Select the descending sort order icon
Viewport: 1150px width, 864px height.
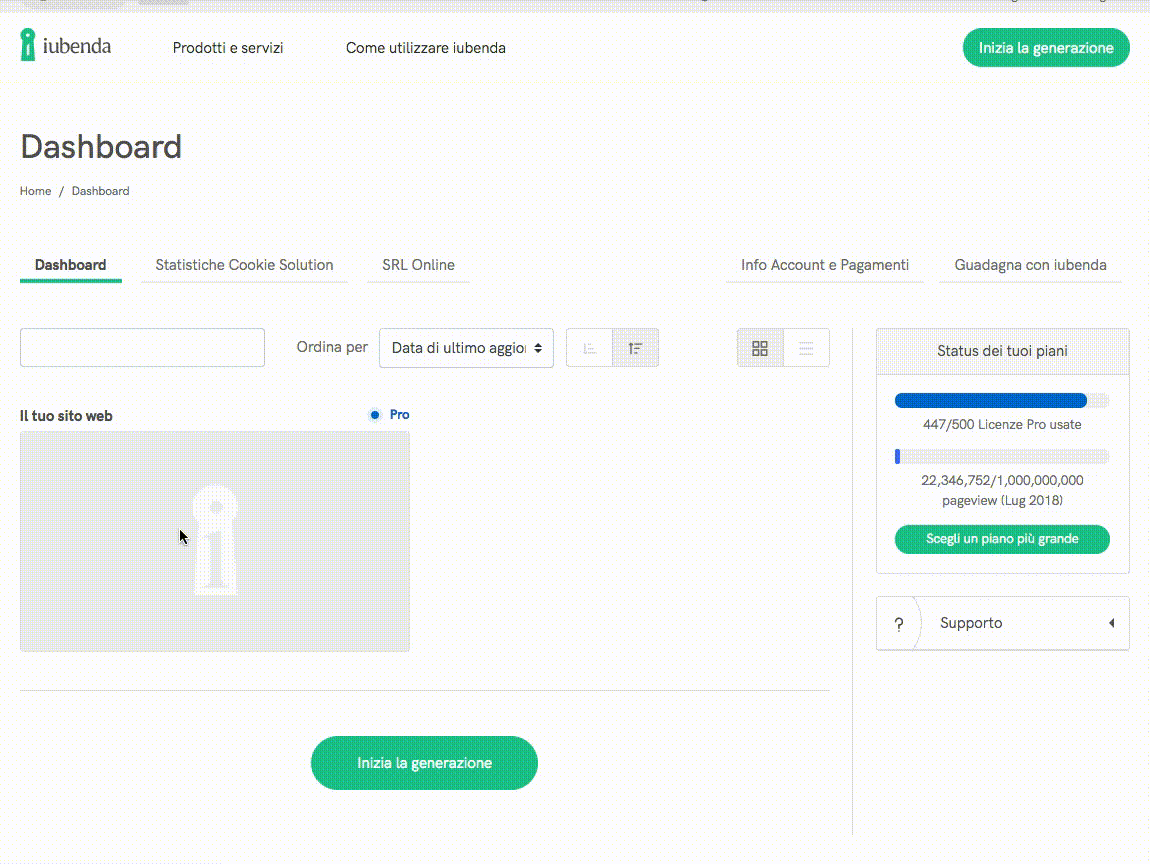pos(635,348)
